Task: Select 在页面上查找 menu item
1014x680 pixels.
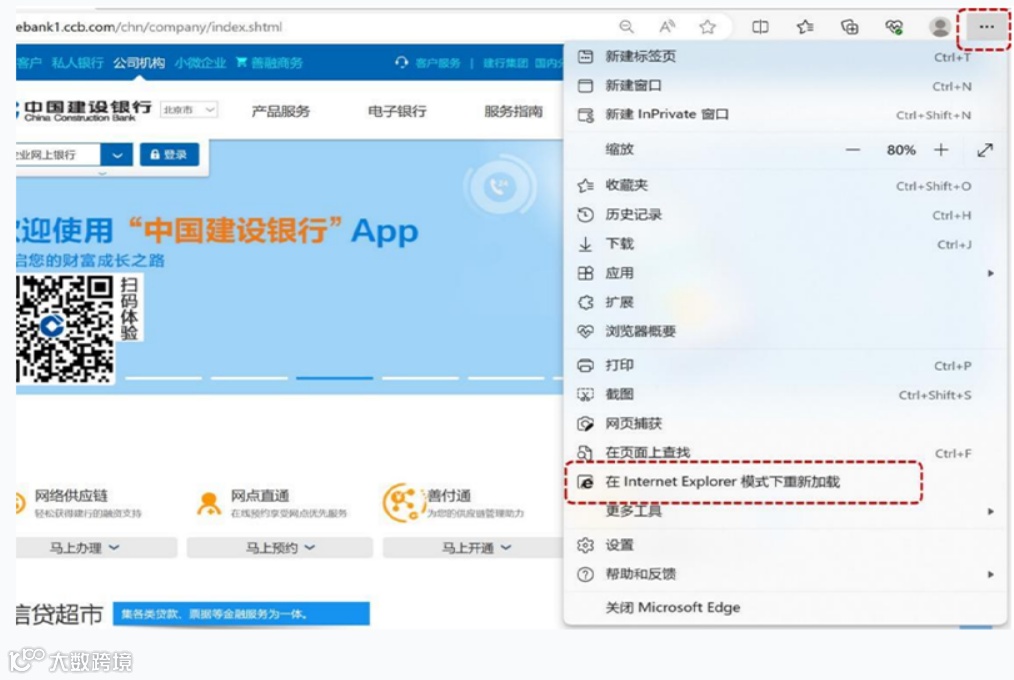Action: (x=784, y=453)
